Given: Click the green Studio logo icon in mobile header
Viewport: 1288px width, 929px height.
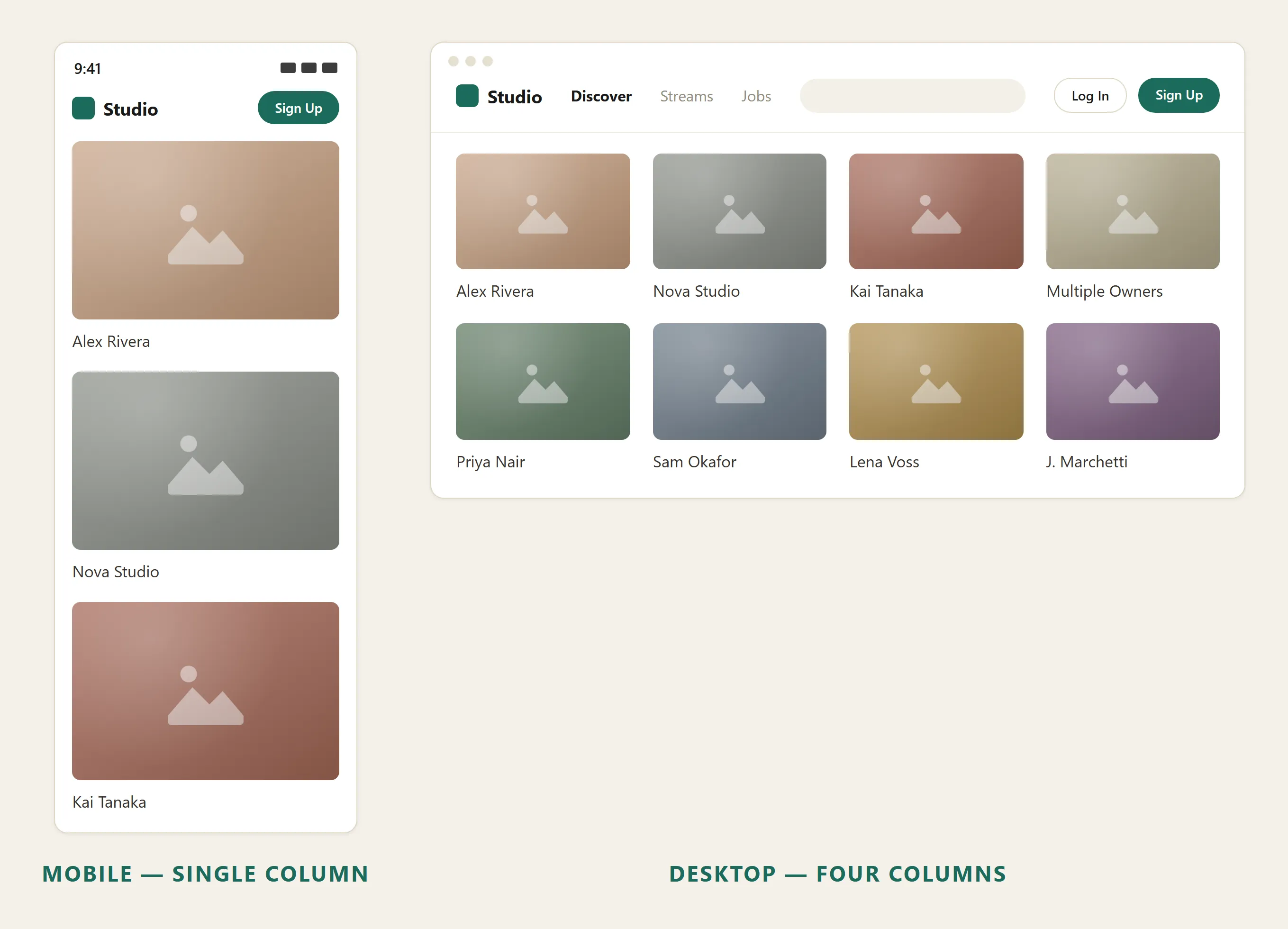Looking at the screenshot, I should click(x=83, y=109).
